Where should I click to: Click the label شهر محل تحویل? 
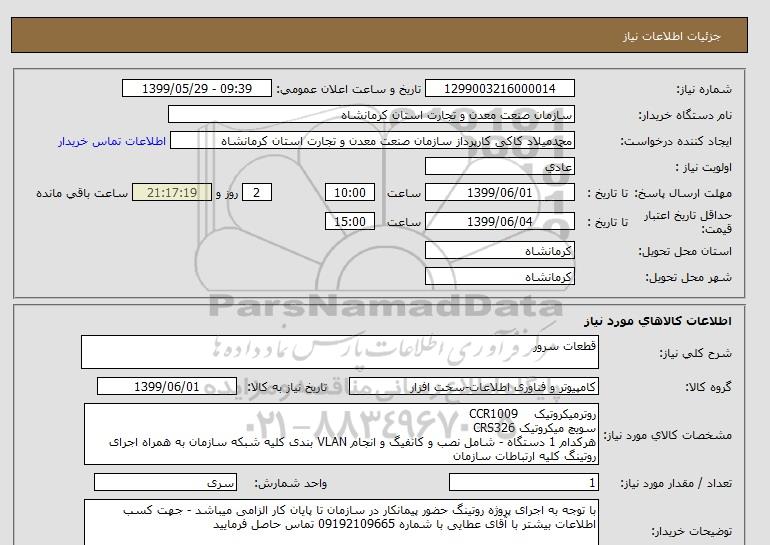[688, 277]
